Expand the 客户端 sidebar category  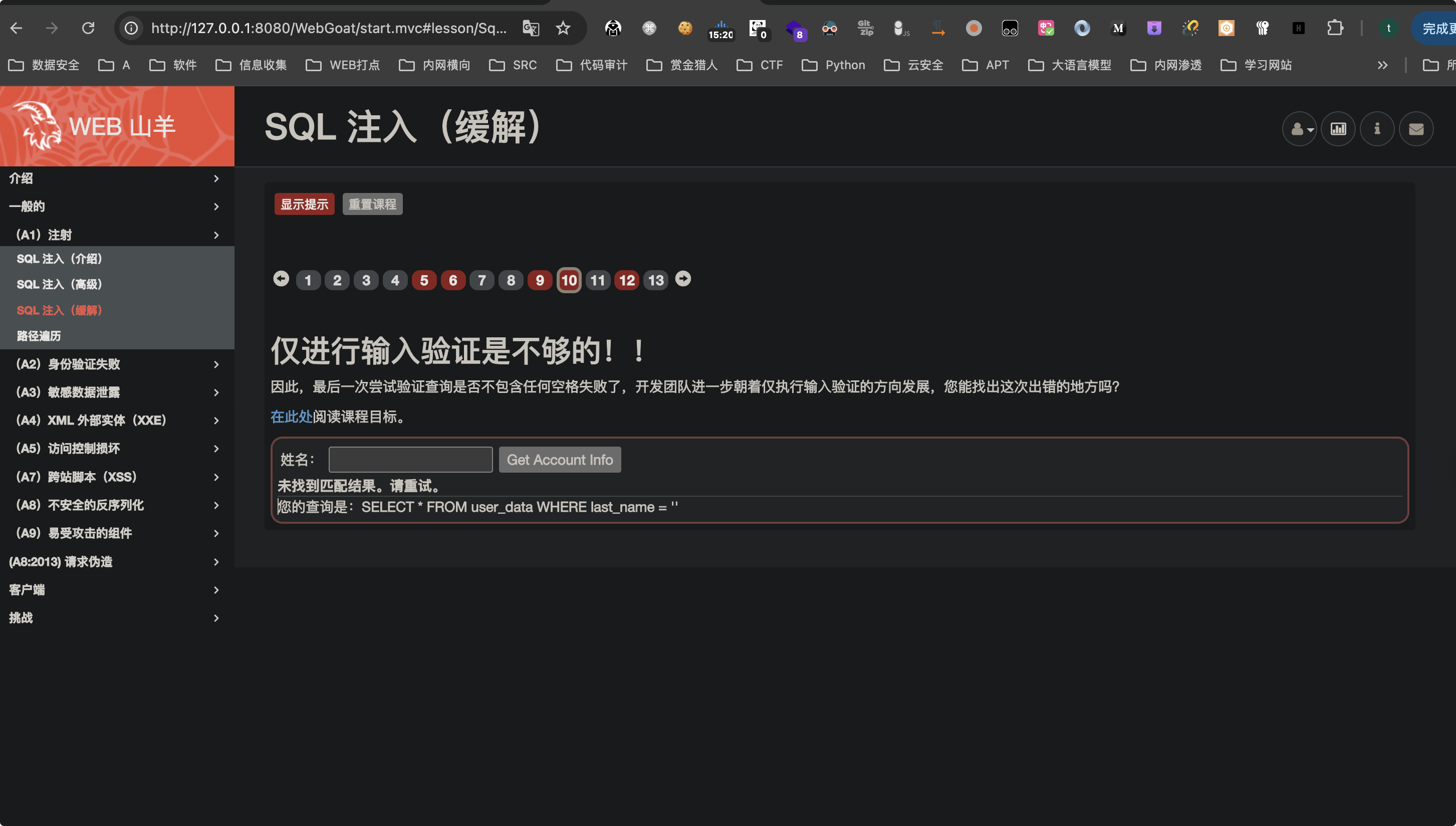tap(117, 589)
